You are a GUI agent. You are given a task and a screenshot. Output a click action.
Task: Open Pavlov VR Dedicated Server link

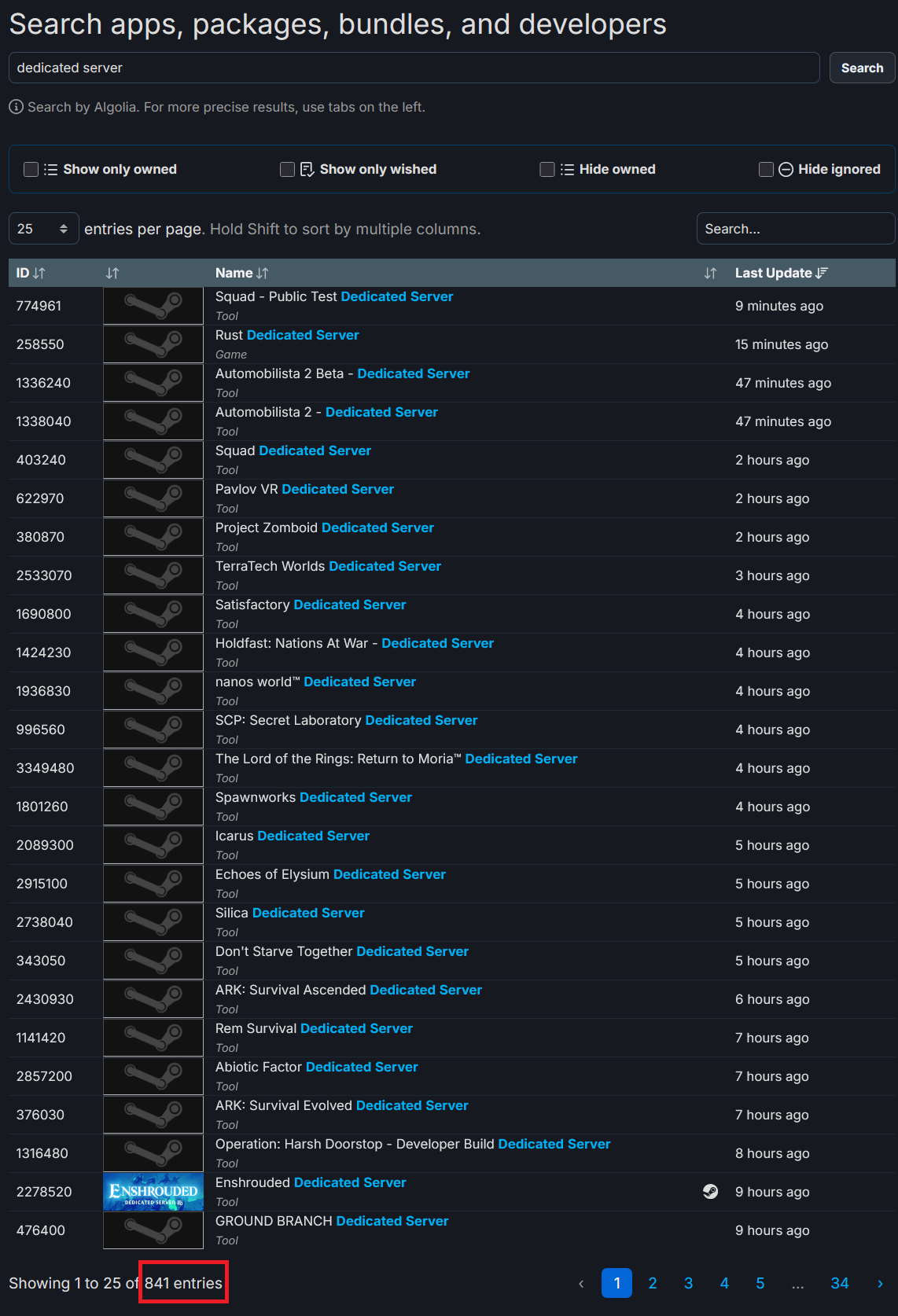[304, 489]
